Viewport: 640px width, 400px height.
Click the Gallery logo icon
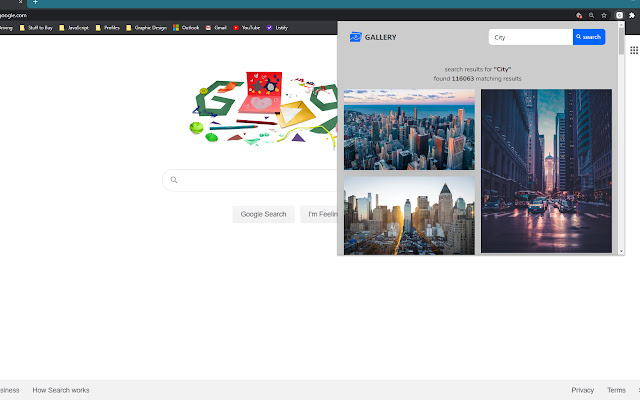356,37
